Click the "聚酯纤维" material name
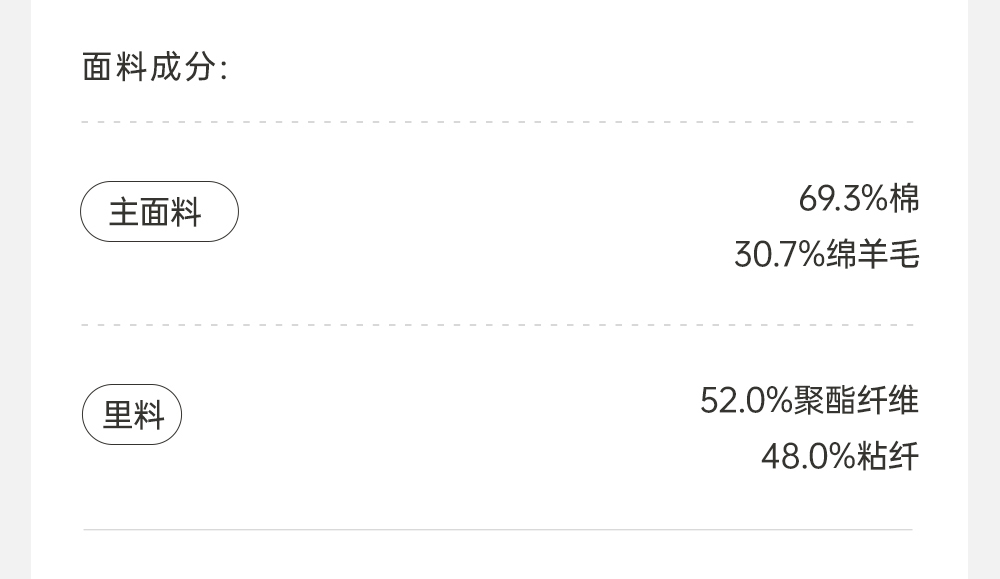Viewport: 1000px width, 579px height. 856,401
